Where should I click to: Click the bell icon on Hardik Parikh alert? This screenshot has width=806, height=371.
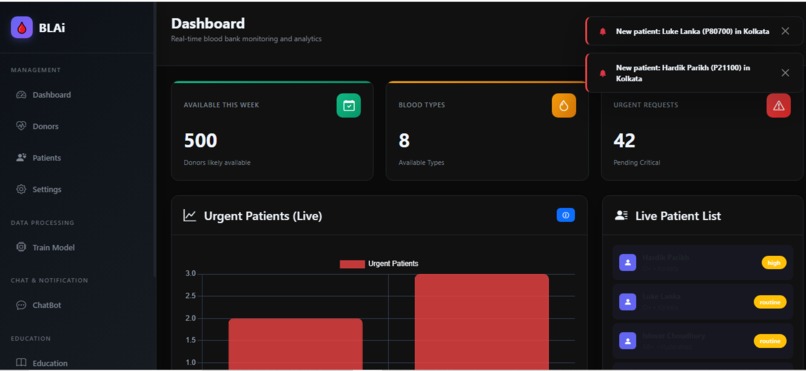[602, 73]
